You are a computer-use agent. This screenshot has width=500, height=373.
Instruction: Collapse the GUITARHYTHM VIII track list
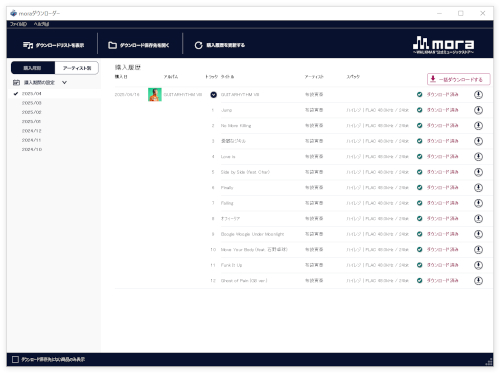(x=214, y=95)
